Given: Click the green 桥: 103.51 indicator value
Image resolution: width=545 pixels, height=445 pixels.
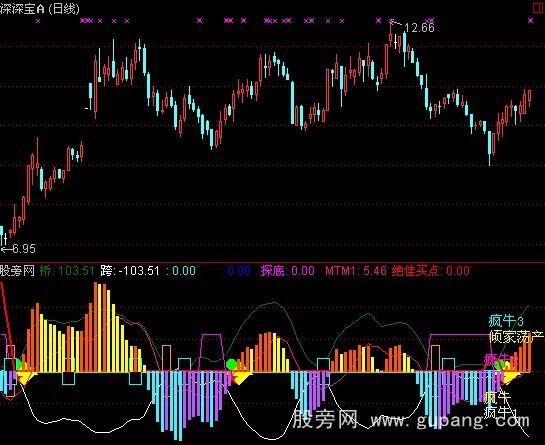Looking at the screenshot, I should (x=67, y=270).
